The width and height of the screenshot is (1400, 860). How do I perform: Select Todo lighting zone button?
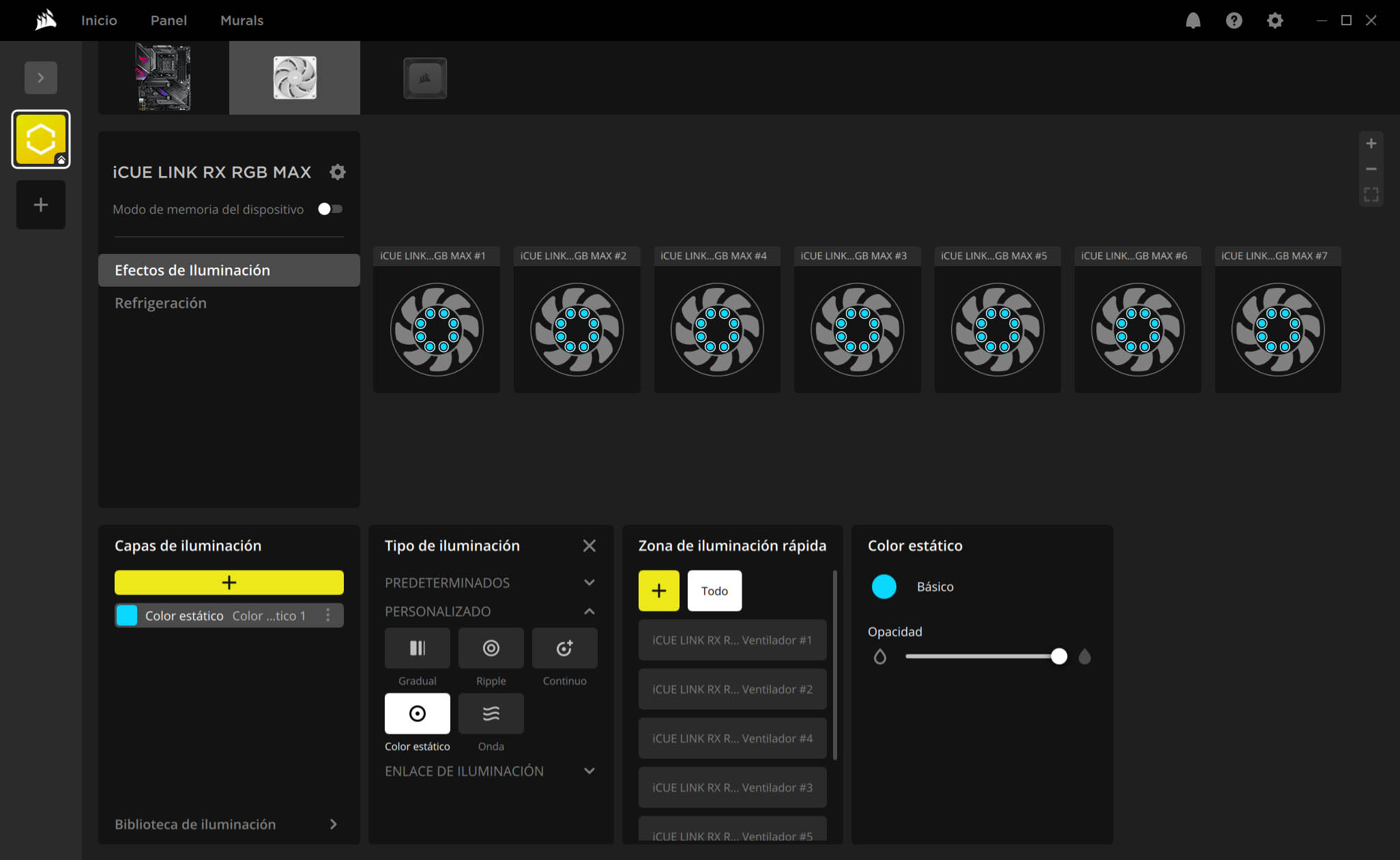click(714, 590)
